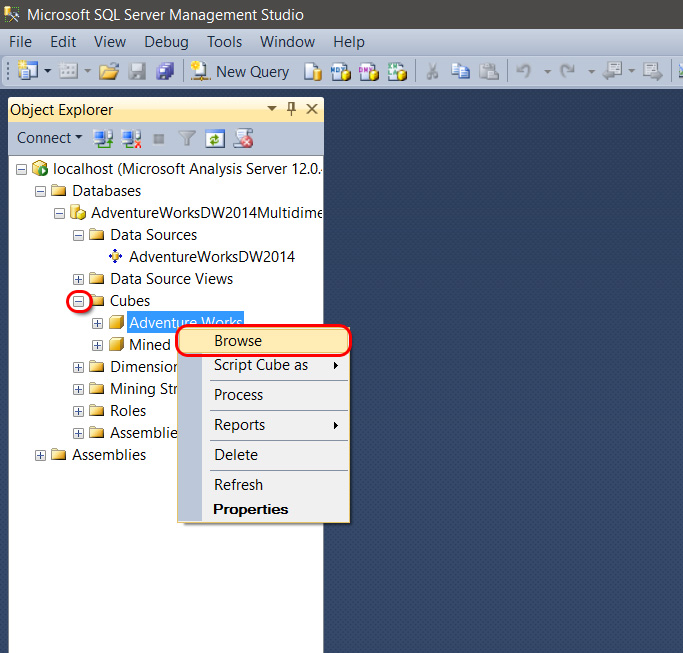Open Database Engine Query icon

coord(313,71)
